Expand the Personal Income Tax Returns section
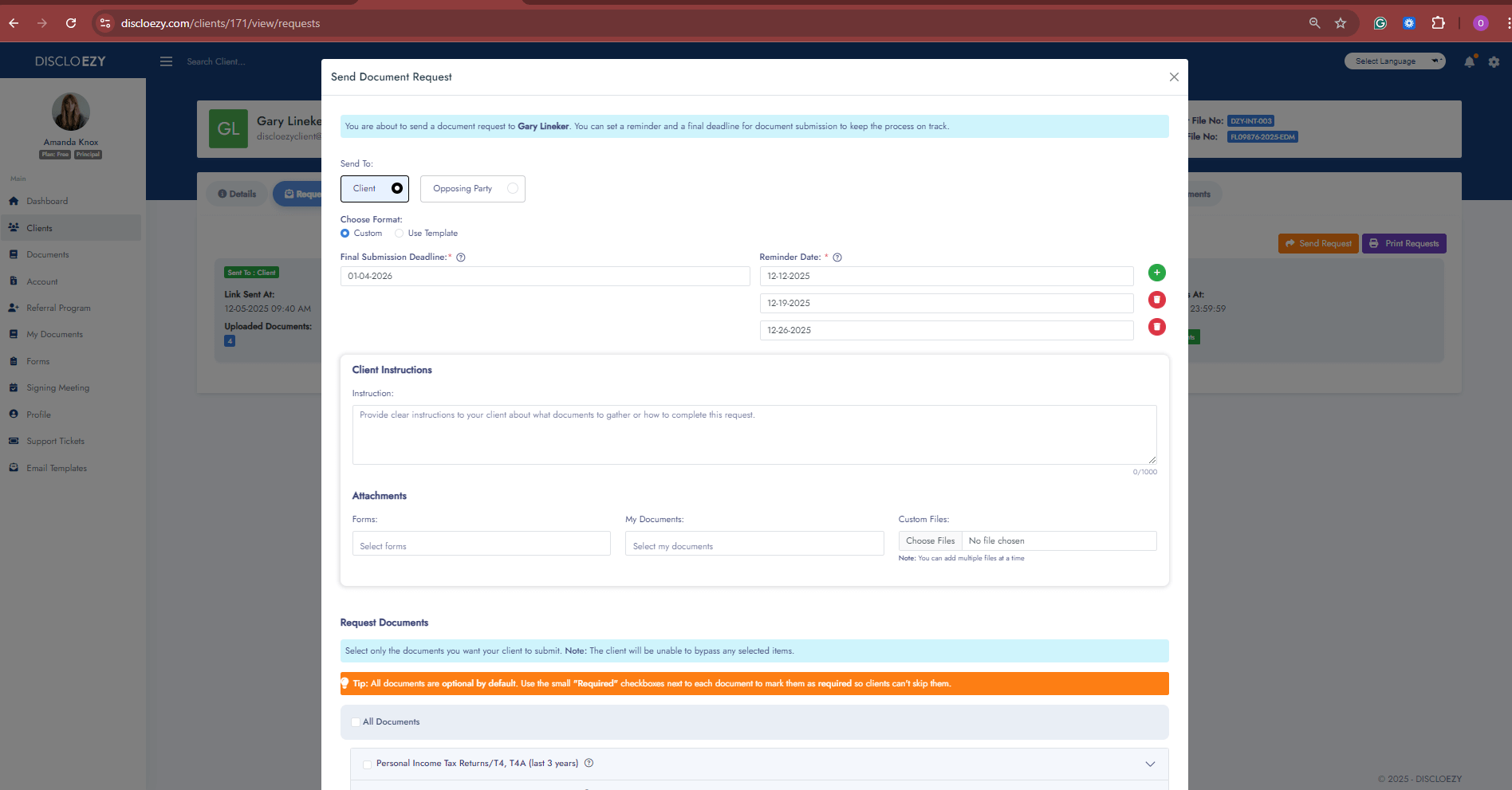 (x=1150, y=764)
